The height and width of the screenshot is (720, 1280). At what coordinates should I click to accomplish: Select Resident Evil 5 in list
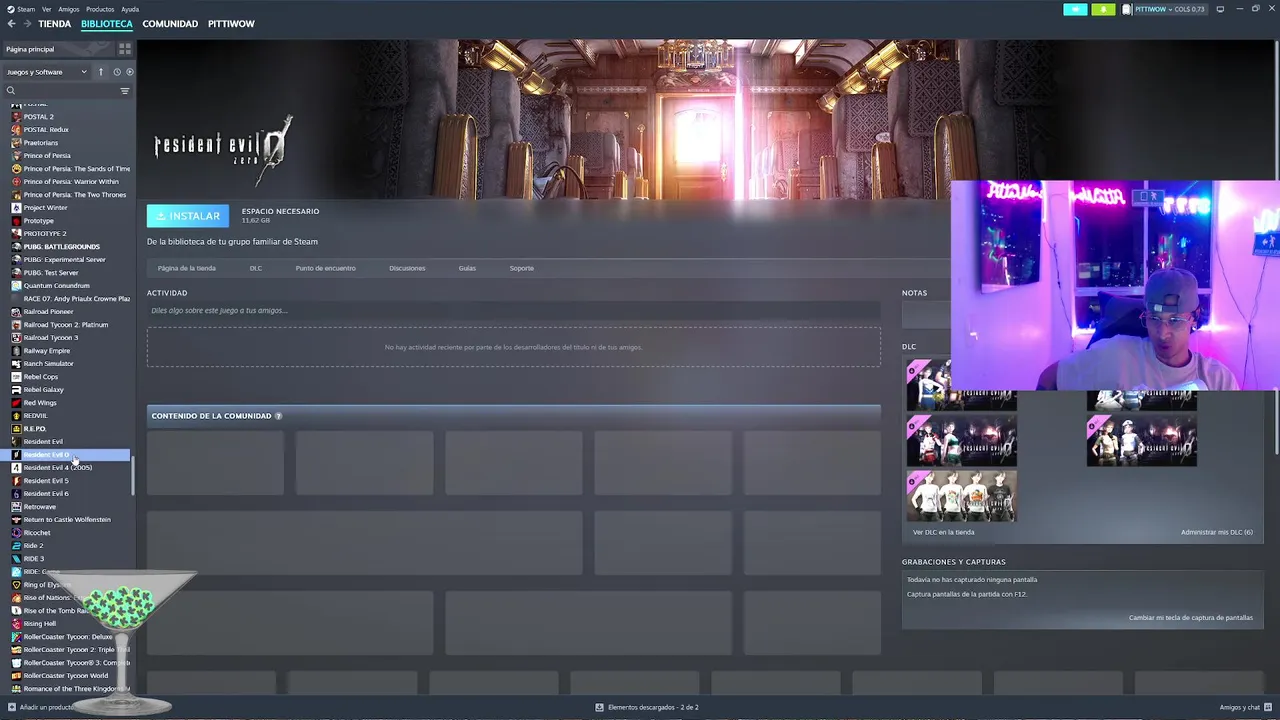coord(66,481)
